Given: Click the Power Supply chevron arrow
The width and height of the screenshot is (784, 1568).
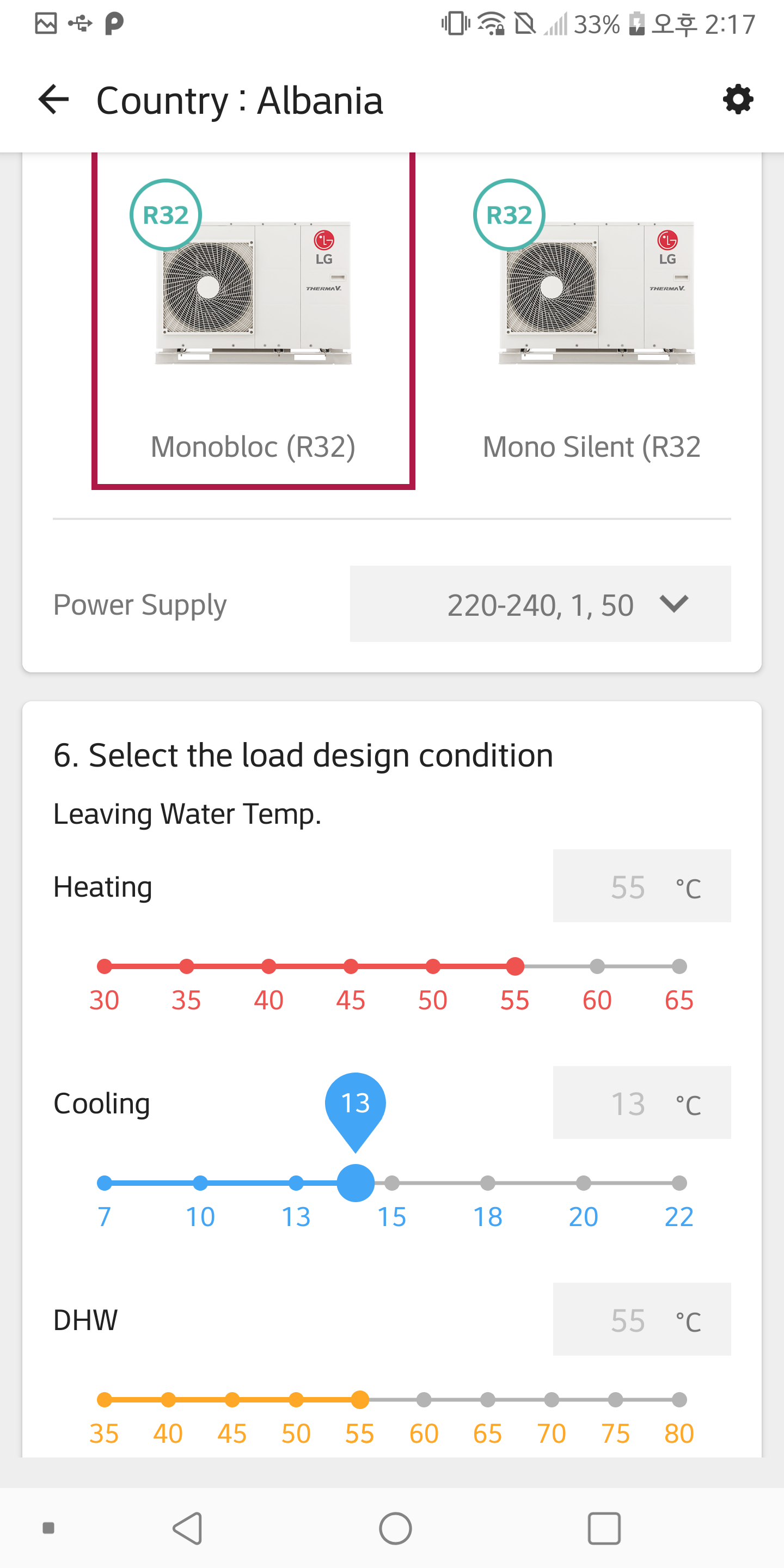Looking at the screenshot, I should [x=674, y=604].
